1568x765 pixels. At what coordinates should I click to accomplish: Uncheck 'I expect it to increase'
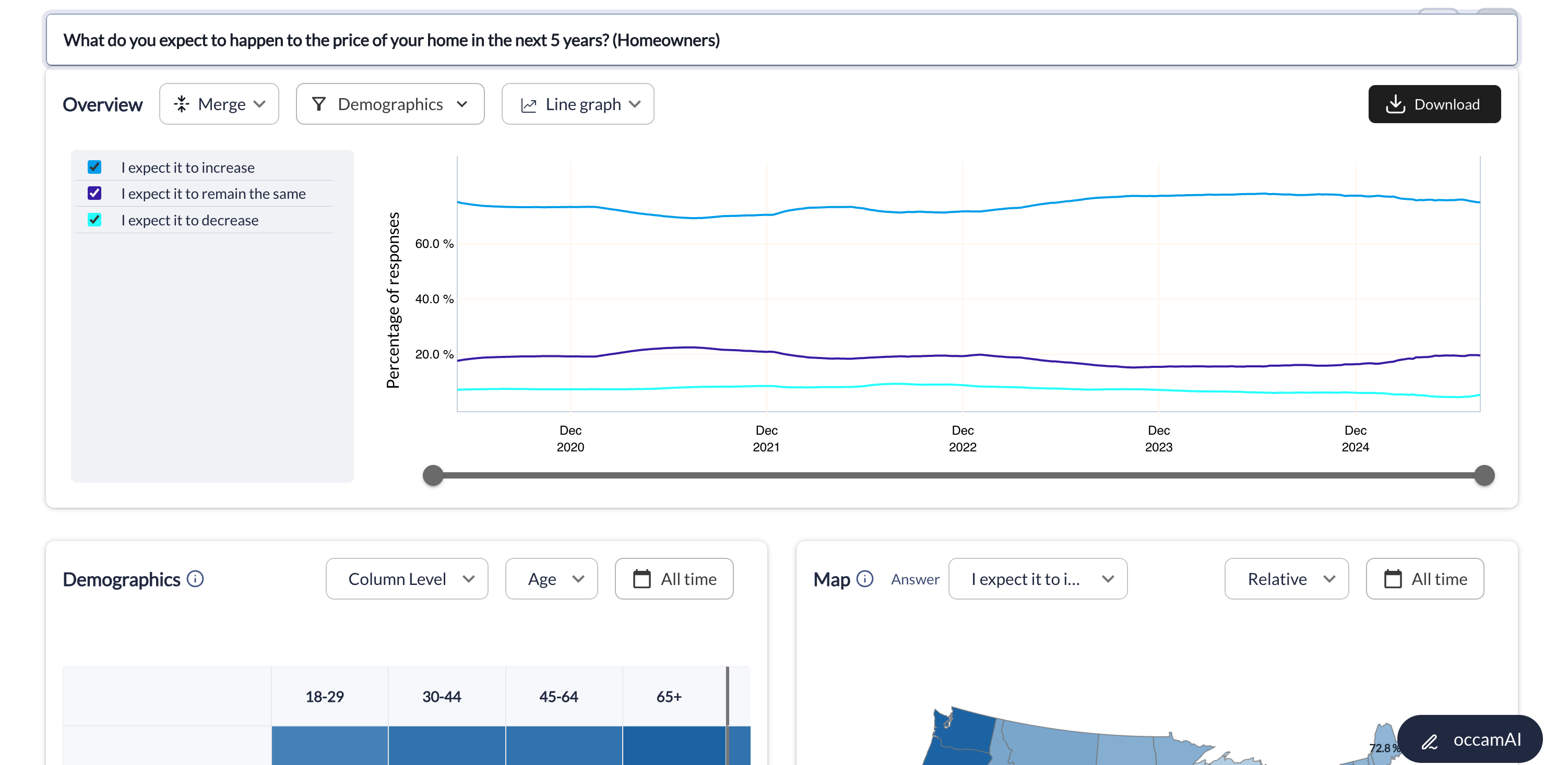point(94,167)
